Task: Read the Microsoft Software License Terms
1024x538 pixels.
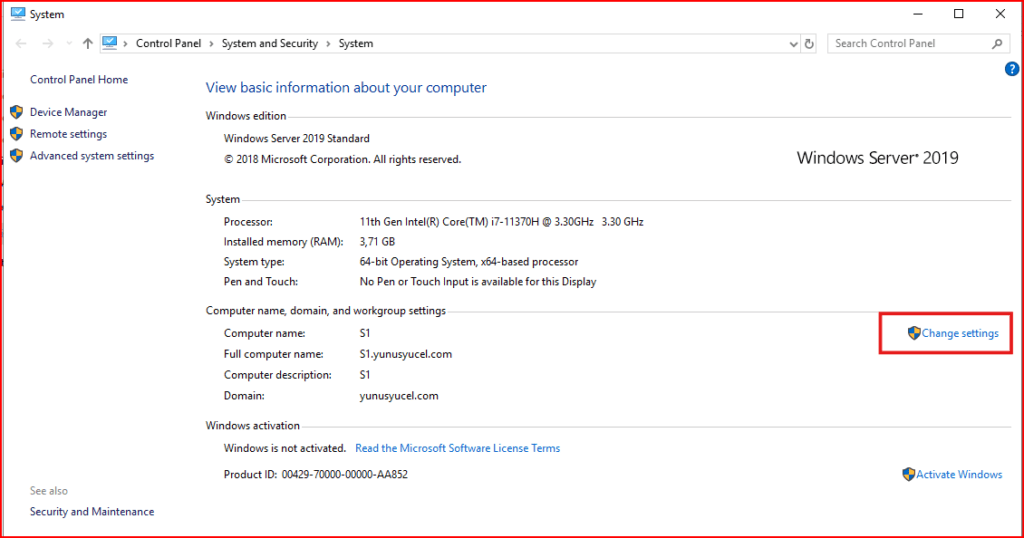Action: (x=457, y=449)
